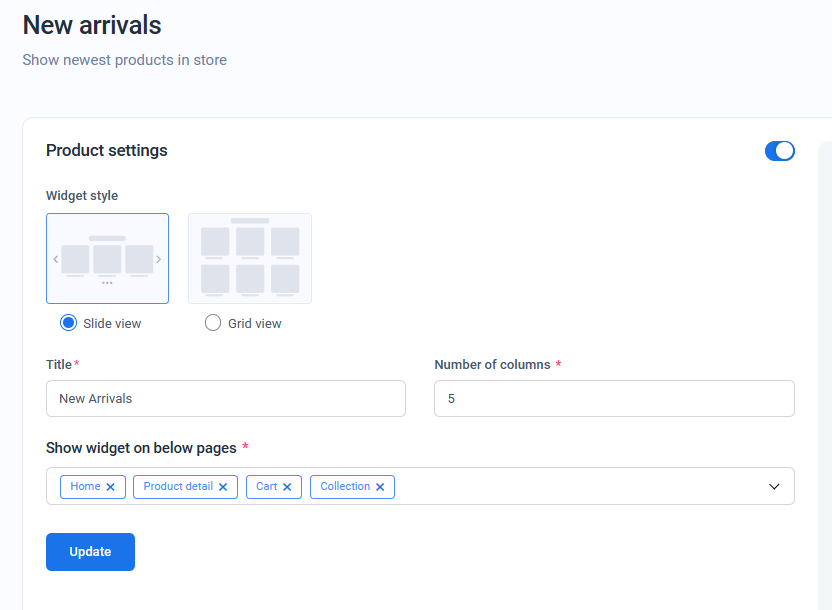Click the New arrivals page heading

tap(92, 25)
